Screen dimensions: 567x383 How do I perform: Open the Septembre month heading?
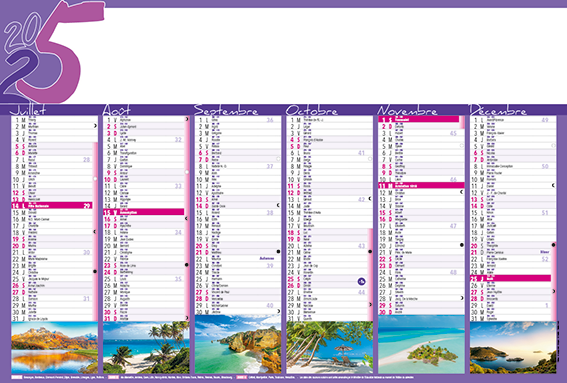coord(226,110)
